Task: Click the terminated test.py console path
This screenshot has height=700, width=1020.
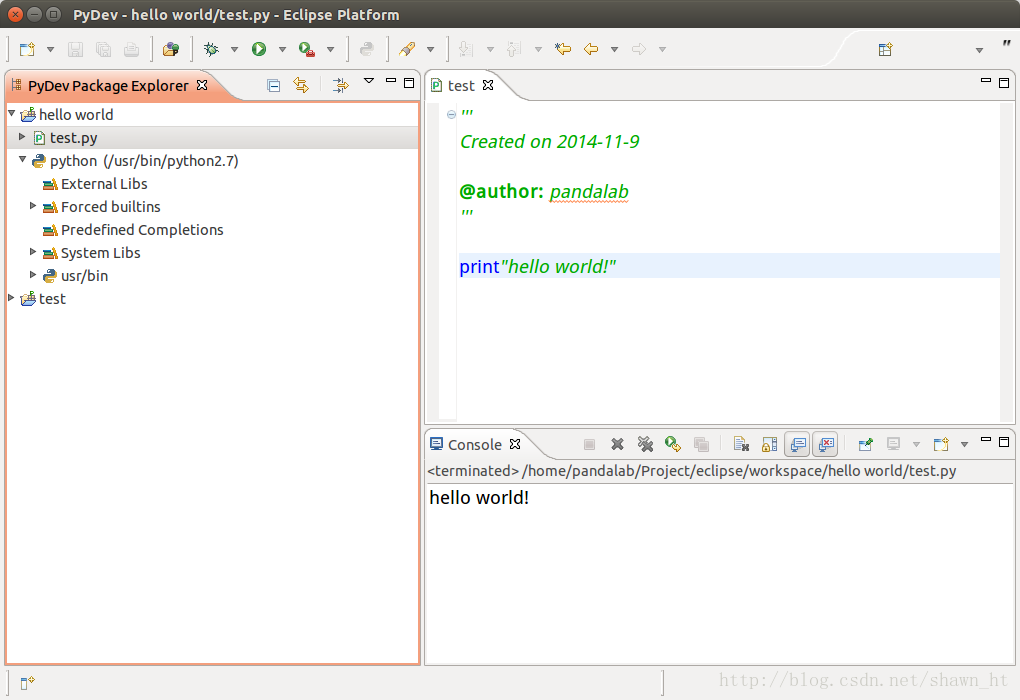Action: 691,471
